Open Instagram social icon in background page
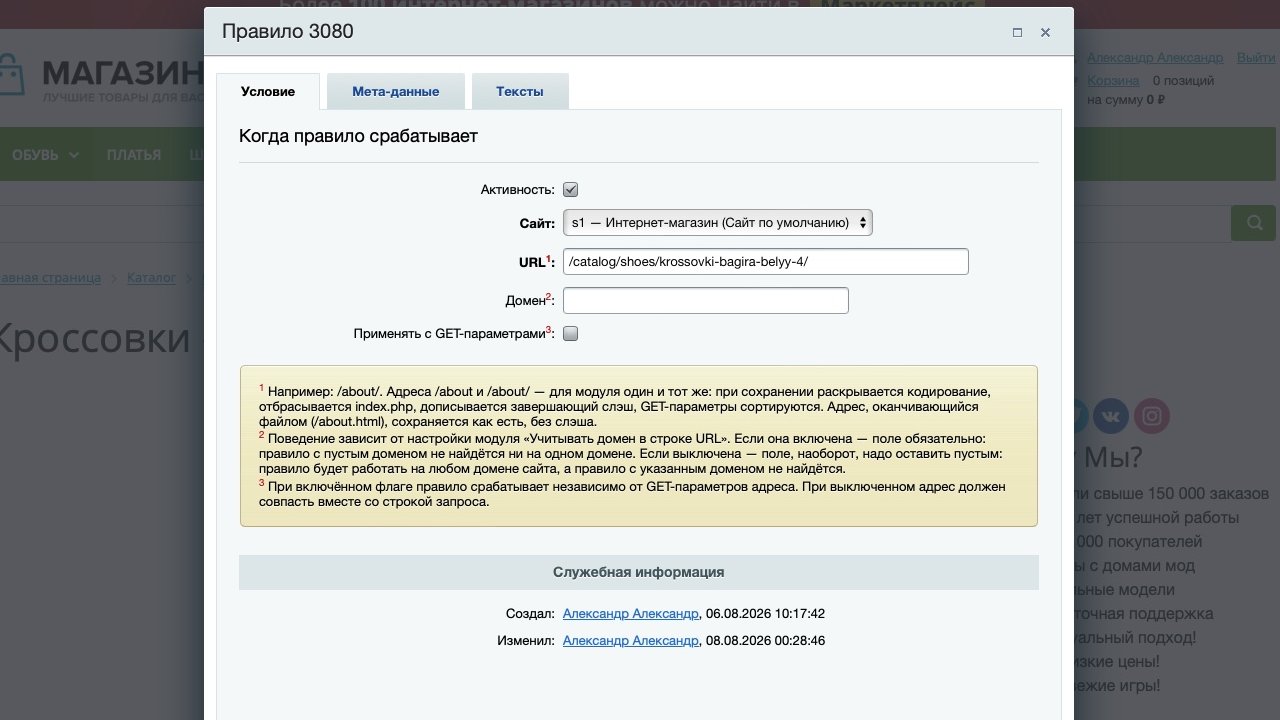1280x720 pixels. click(1152, 416)
